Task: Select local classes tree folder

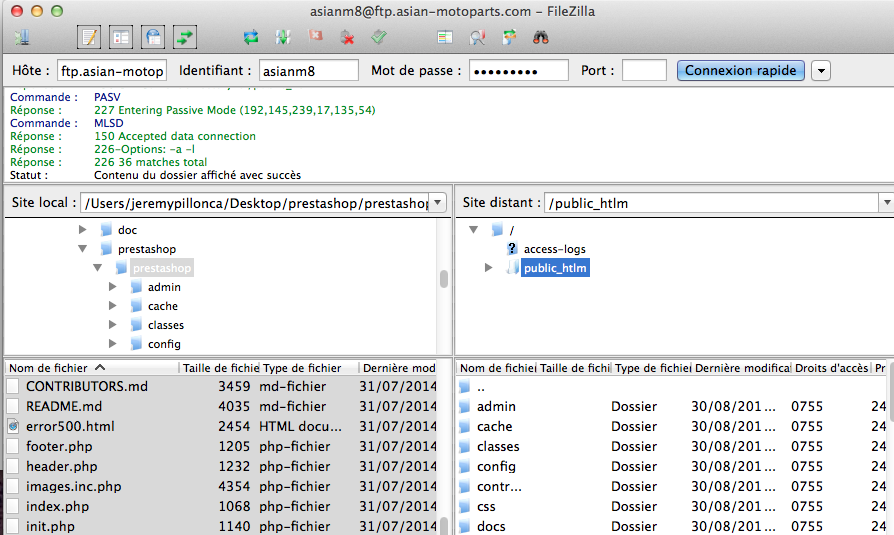Action: point(165,325)
